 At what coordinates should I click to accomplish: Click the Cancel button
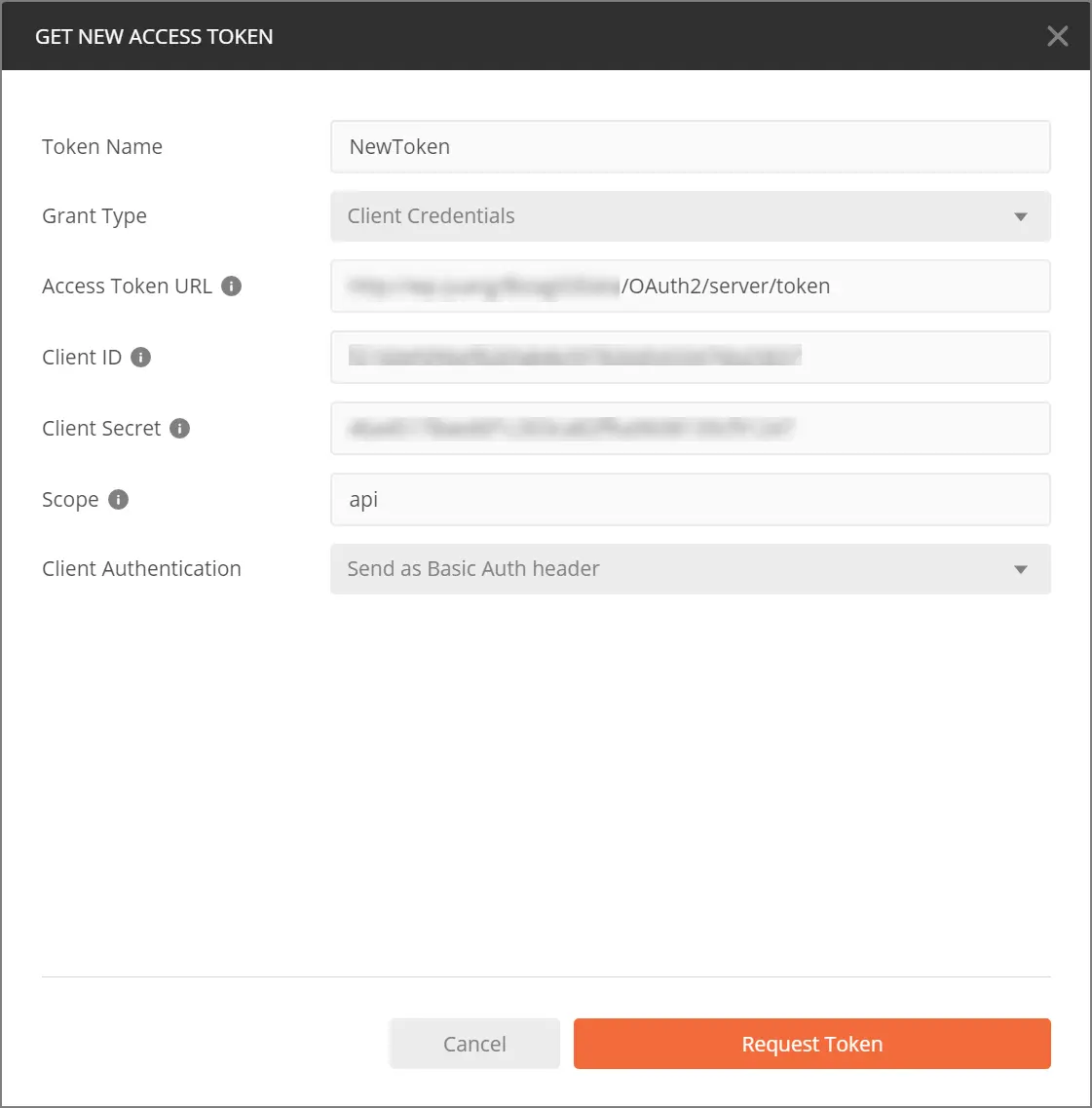coord(474,1044)
